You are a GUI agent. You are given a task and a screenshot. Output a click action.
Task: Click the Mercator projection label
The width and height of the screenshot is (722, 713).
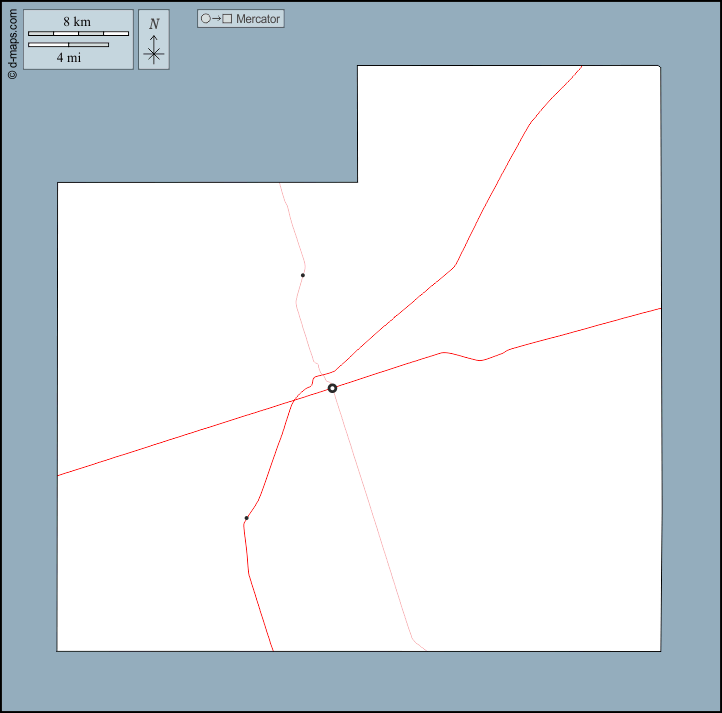(258, 19)
